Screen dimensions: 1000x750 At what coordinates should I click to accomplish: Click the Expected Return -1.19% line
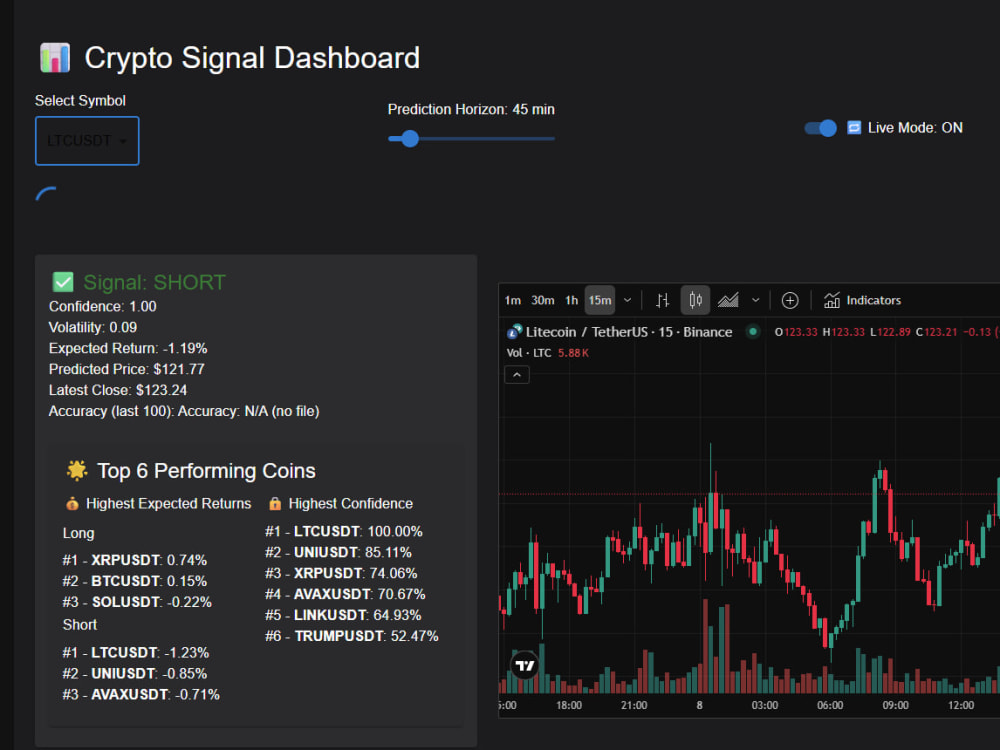[x=128, y=349]
